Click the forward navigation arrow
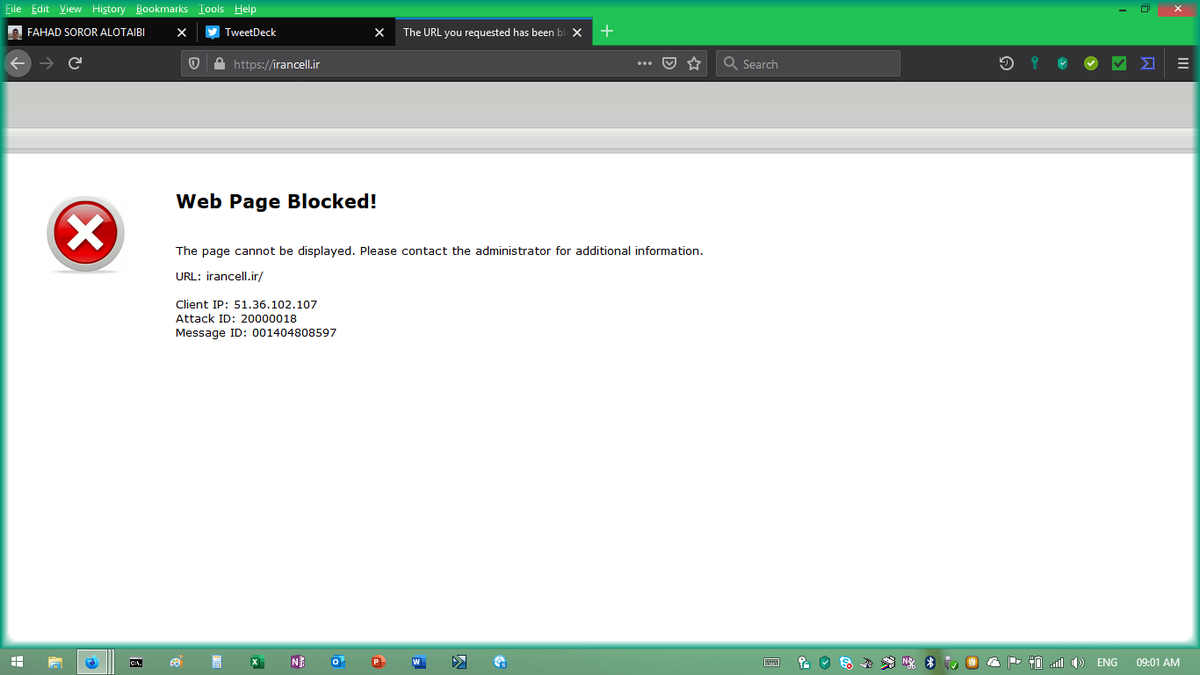Screen dimensions: 1200x675 (x=46, y=64)
